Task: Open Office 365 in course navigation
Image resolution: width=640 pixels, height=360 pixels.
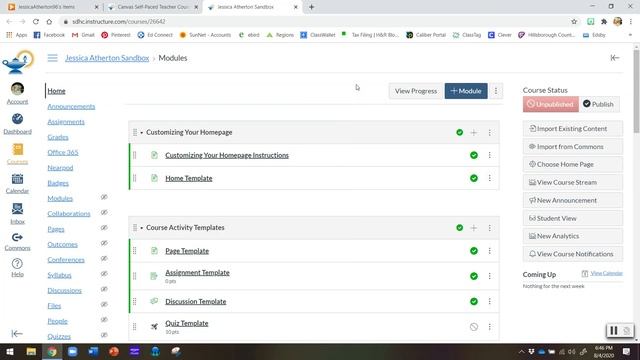Action: coord(63,152)
